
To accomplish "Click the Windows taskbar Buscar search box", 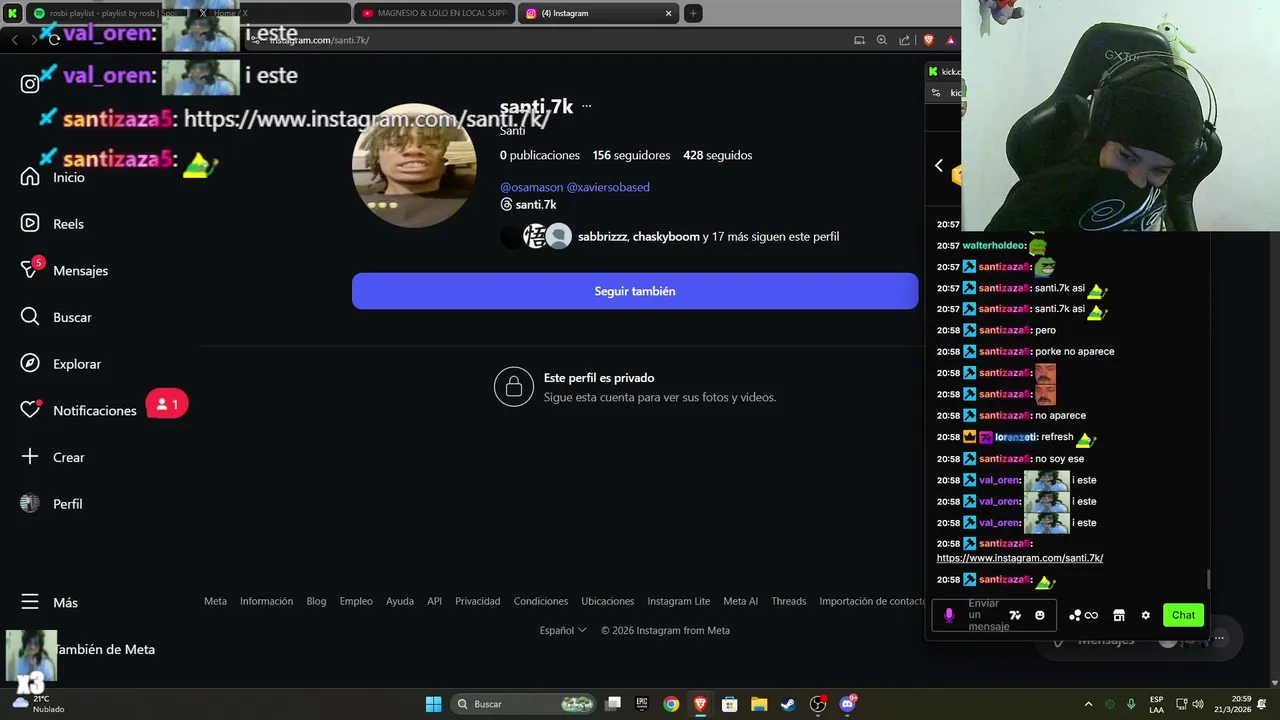I will point(524,704).
